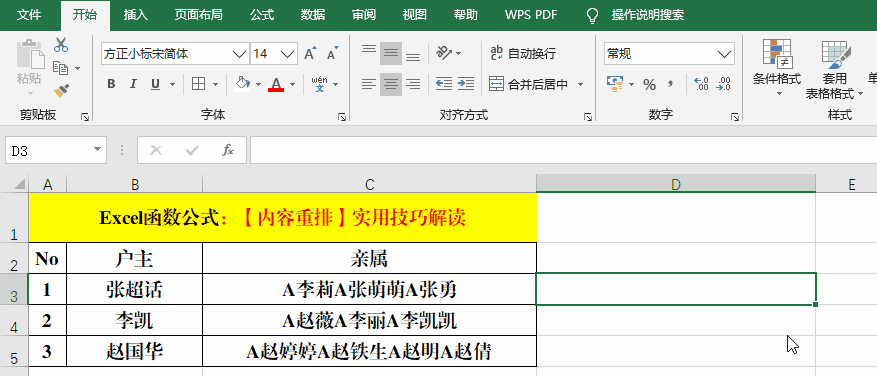Select cell containing 张超话
This screenshot has height=376, width=877.
(x=135, y=289)
